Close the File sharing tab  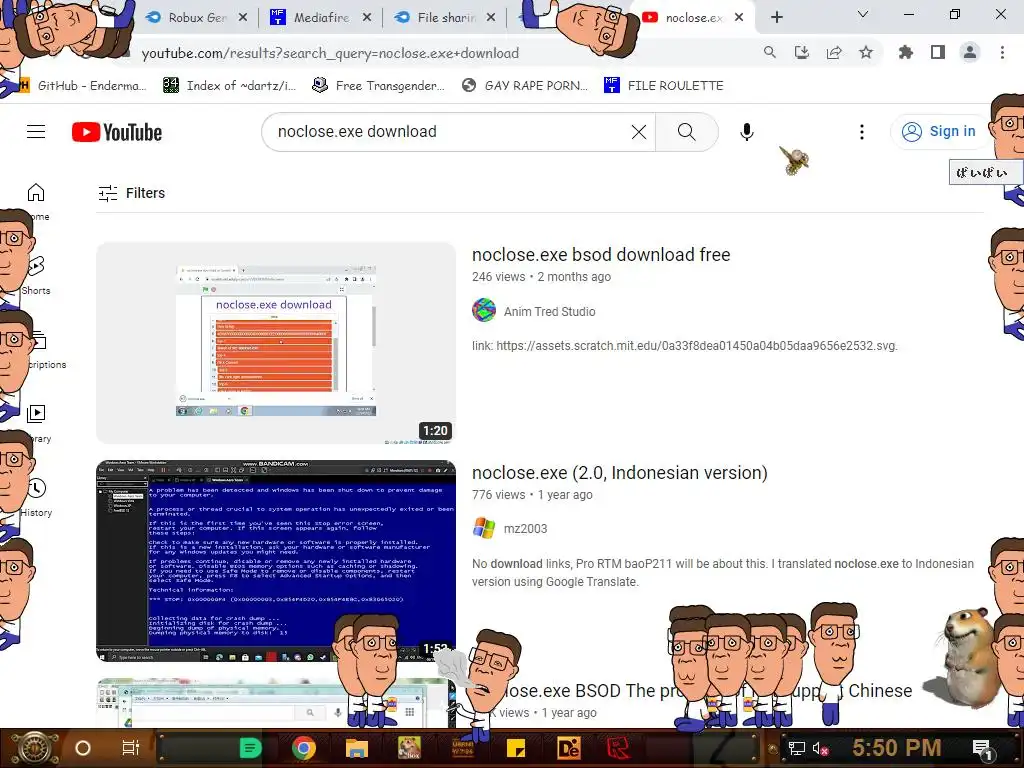click(491, 18)
